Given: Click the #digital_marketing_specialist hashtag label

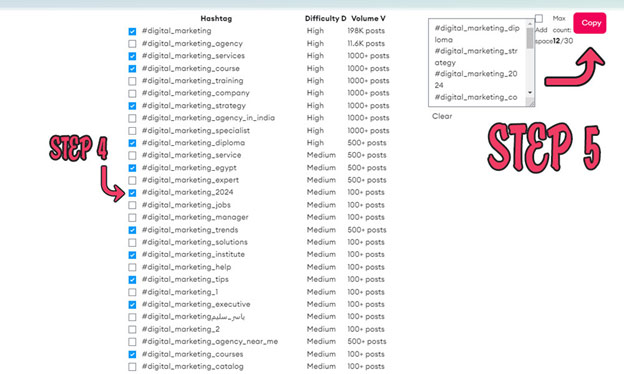Looking at the screenshot, I should coord(196,131).
